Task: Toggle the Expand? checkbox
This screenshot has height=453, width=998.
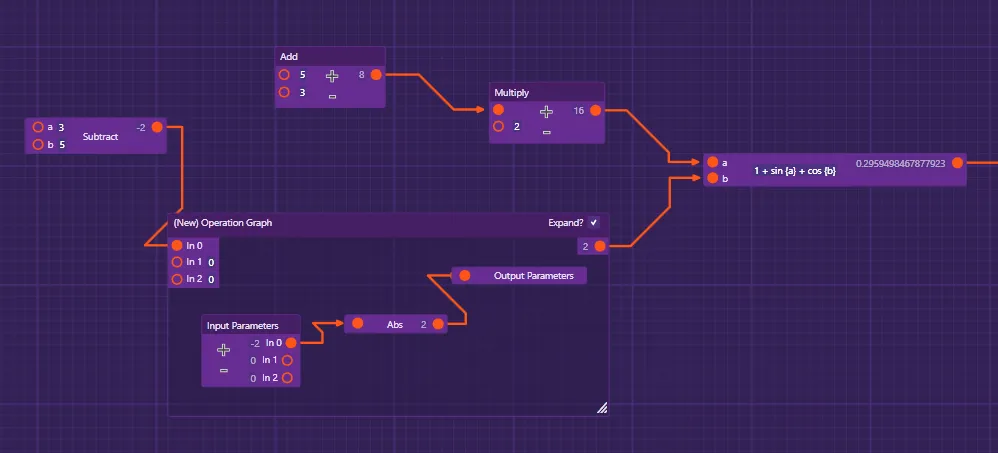Action: (593, 223)
